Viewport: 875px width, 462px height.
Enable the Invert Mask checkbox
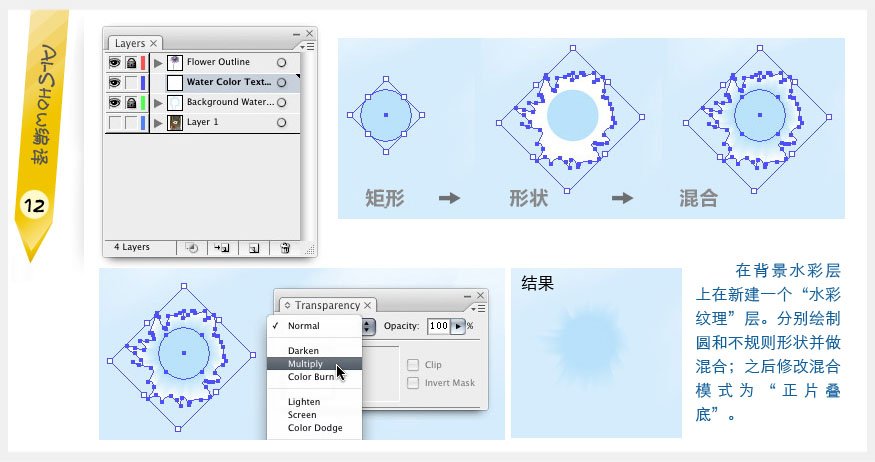click(413, 383)
